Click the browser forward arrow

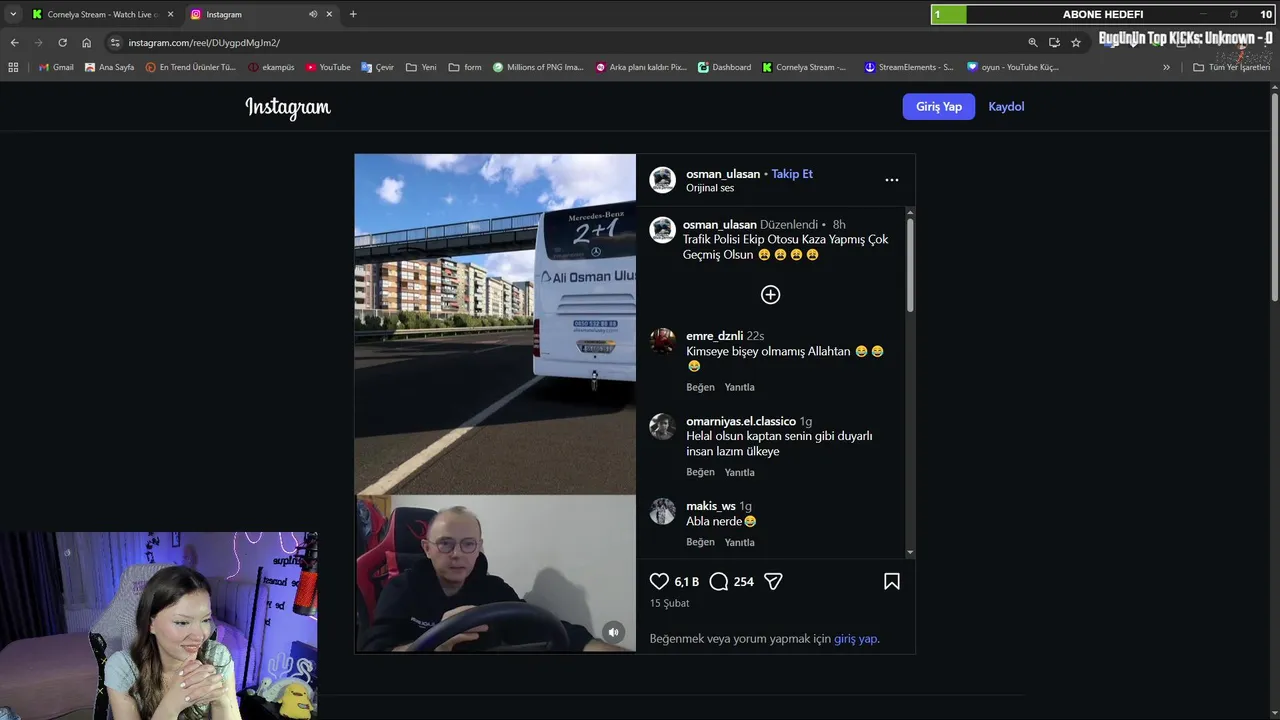pyautogui.click(x=38, y=43)
